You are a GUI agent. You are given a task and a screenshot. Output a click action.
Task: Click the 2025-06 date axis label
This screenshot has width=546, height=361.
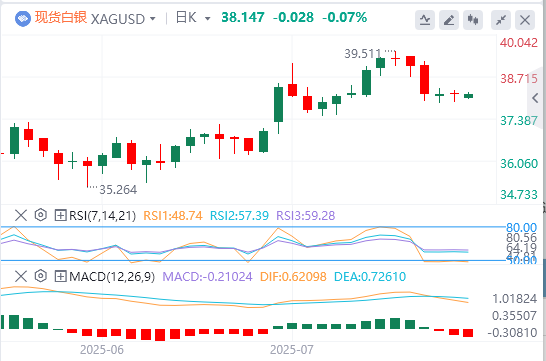click(102, 350)
